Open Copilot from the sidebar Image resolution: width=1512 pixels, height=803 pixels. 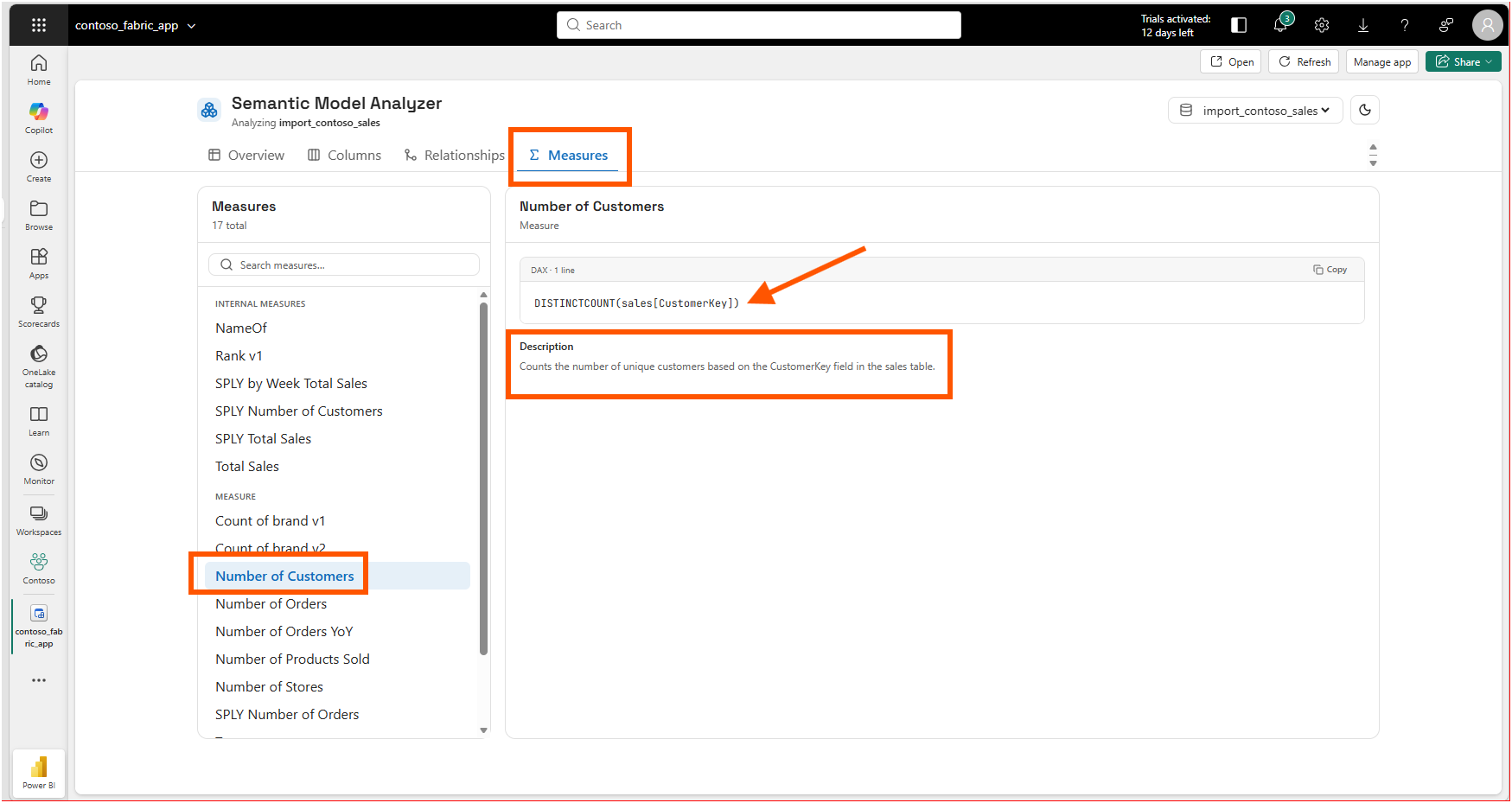click(39, 118)
